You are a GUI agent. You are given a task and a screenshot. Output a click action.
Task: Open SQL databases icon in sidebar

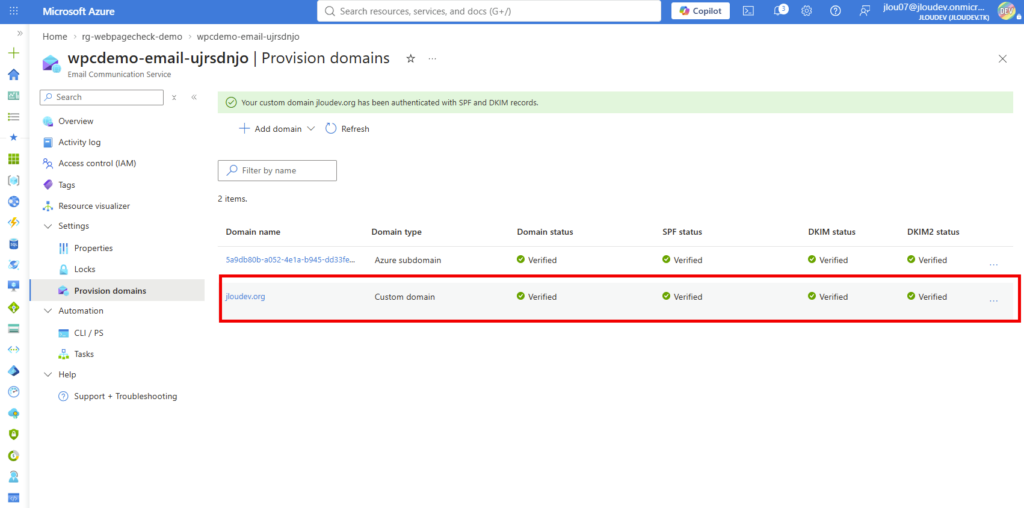13,244
